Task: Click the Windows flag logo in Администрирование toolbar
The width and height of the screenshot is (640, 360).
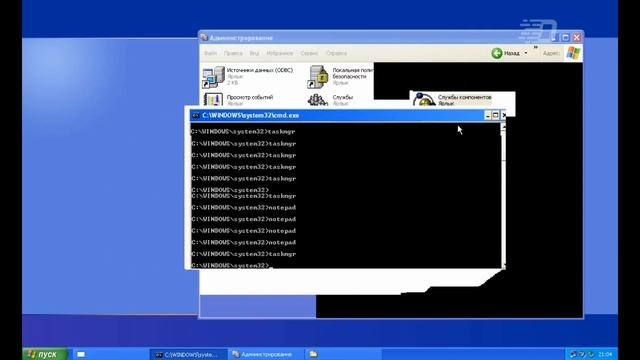Action: pos(573,53)
